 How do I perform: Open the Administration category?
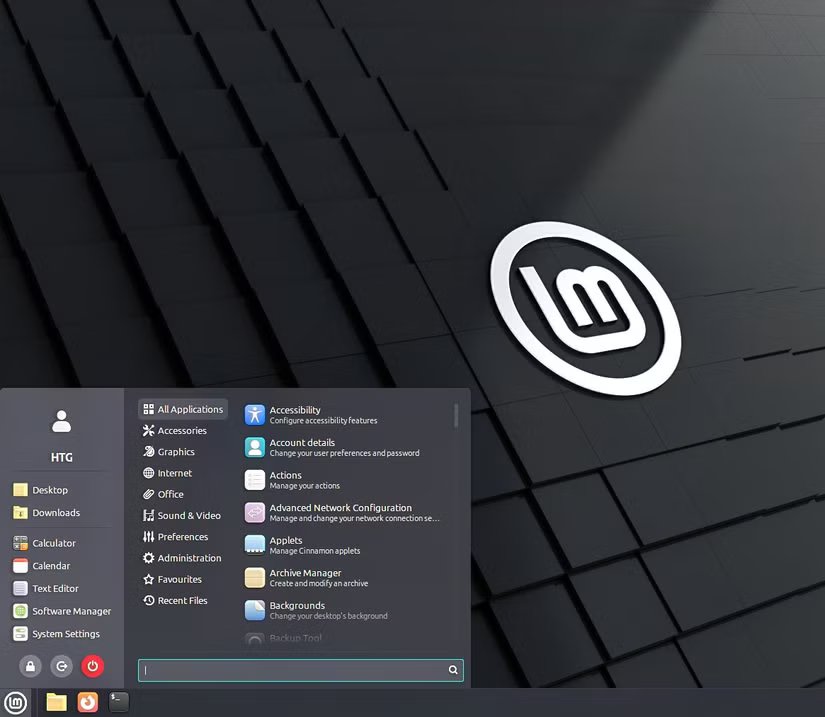(190, 558)
